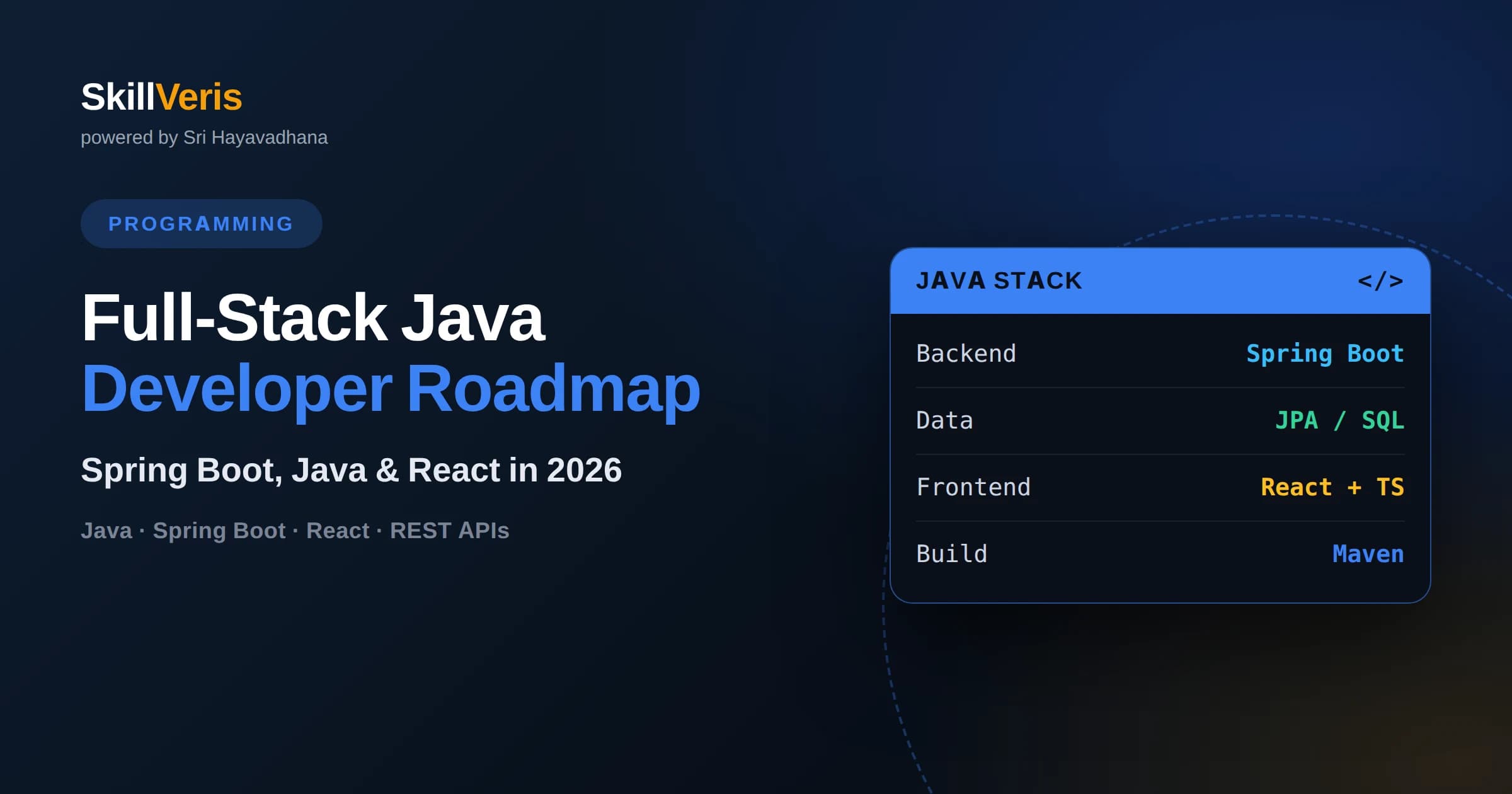This screenshot has width=1512, height=794.
Task: Click 'powered by Sri Hayavadhana' tagline
Action: point(204,137)
